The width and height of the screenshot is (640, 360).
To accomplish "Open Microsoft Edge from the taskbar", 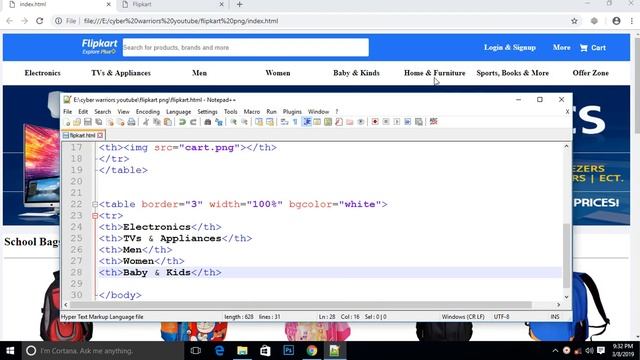I will point(219,351).
